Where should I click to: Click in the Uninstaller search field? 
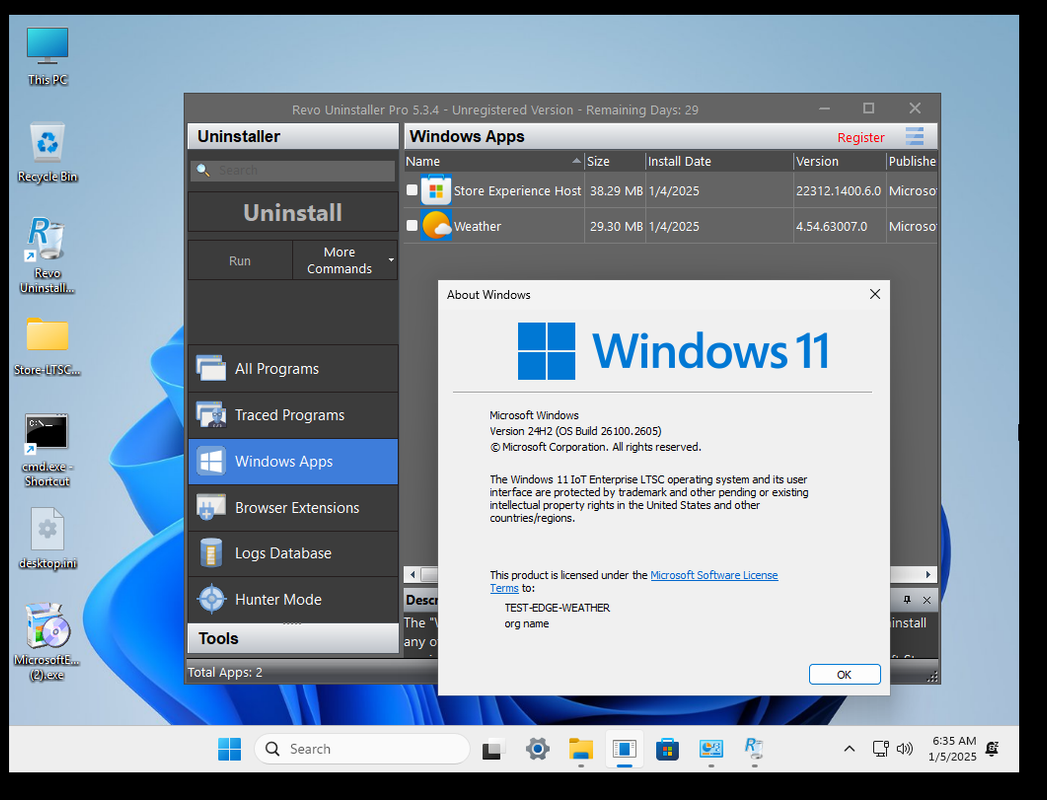pyautogui.click(x=292, y=170)
